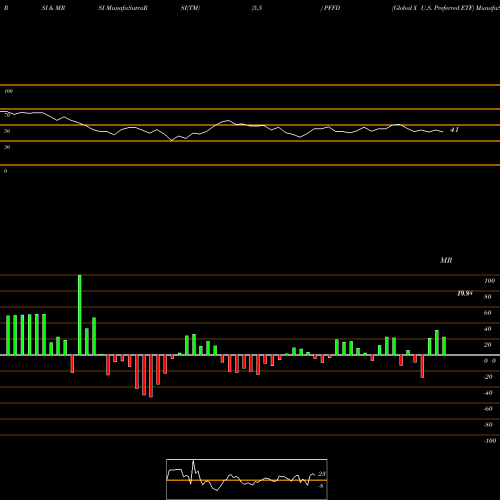Click the end of the RSI line
The image size is (500, 500).
pyautogui.click(x=443, y=132)
